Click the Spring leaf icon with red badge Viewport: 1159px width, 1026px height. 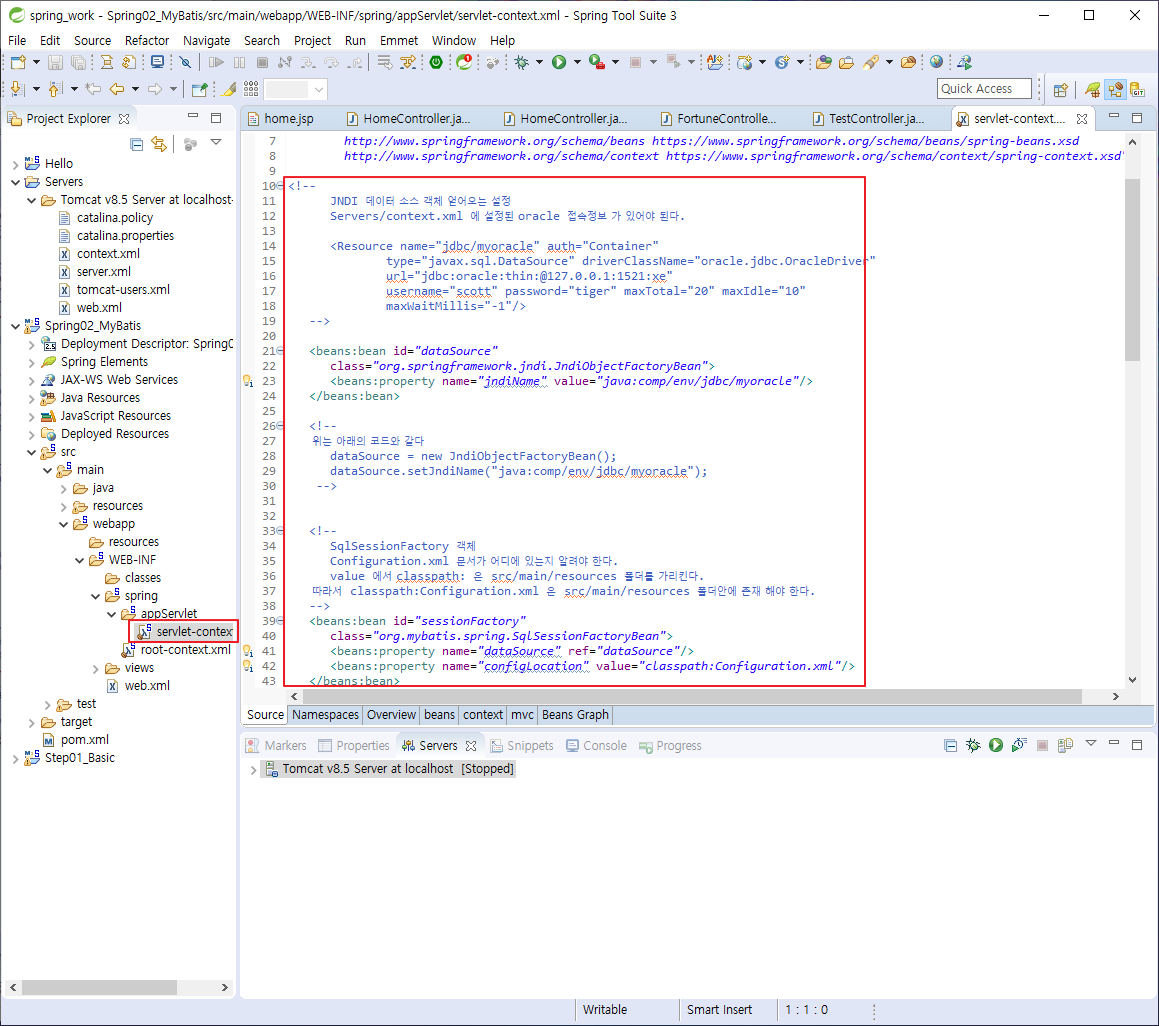click(x=464, y=63)
